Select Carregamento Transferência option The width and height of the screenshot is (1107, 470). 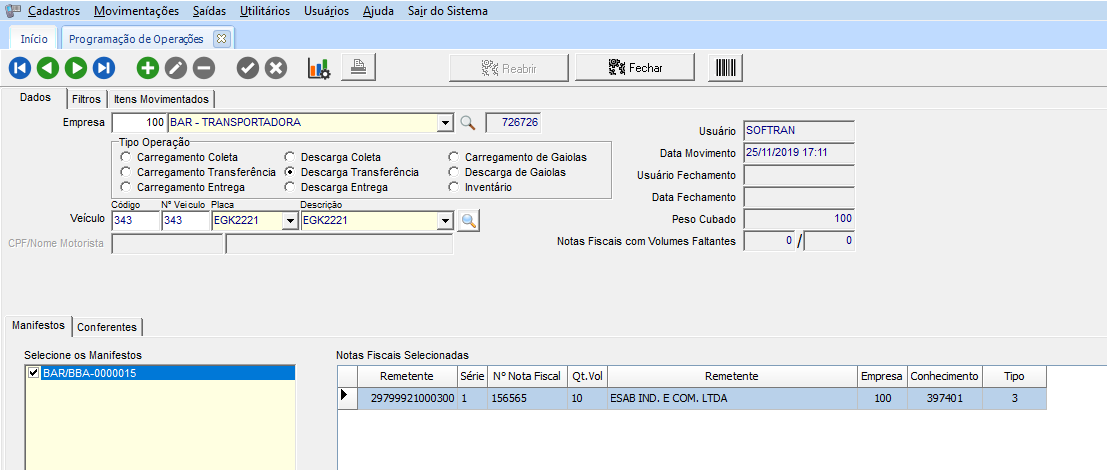(x=126, y=171)
